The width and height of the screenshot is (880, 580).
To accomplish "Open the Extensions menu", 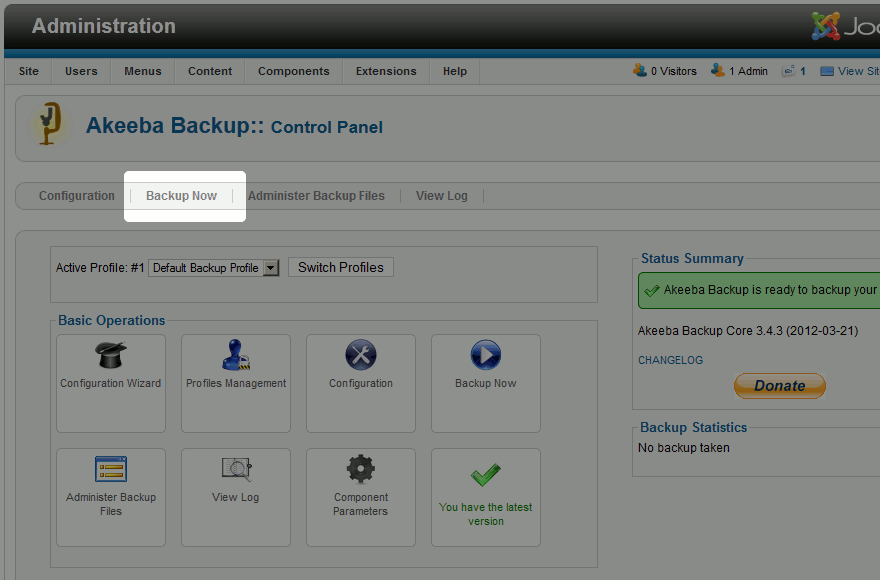I will (x=386, y=71).
